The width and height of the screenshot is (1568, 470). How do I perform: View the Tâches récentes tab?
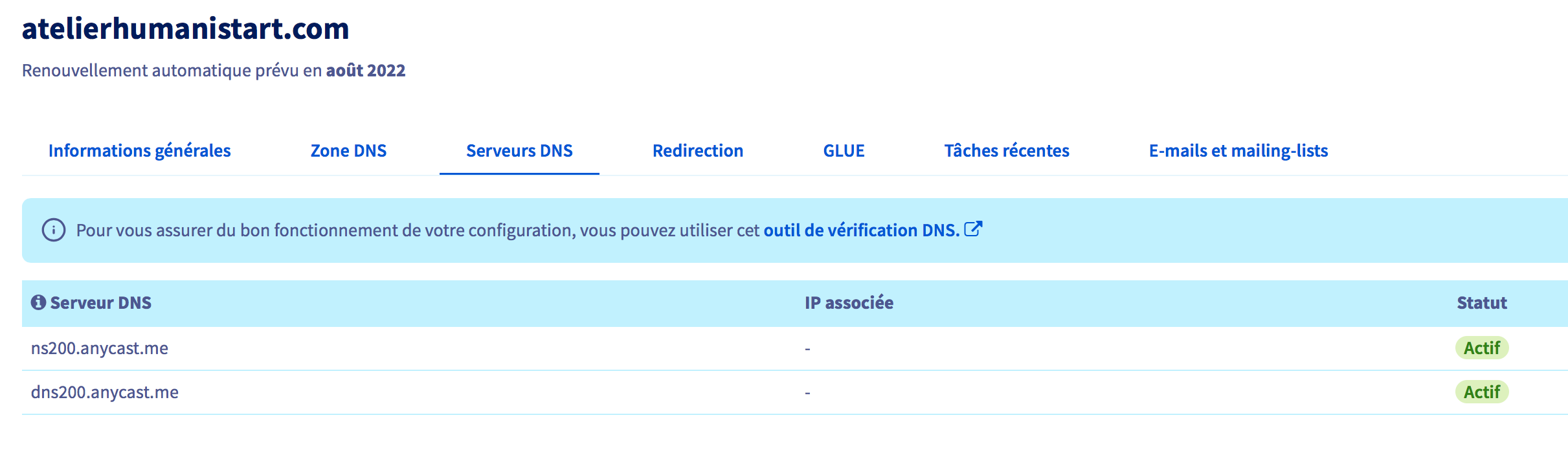coord(1006,151)
